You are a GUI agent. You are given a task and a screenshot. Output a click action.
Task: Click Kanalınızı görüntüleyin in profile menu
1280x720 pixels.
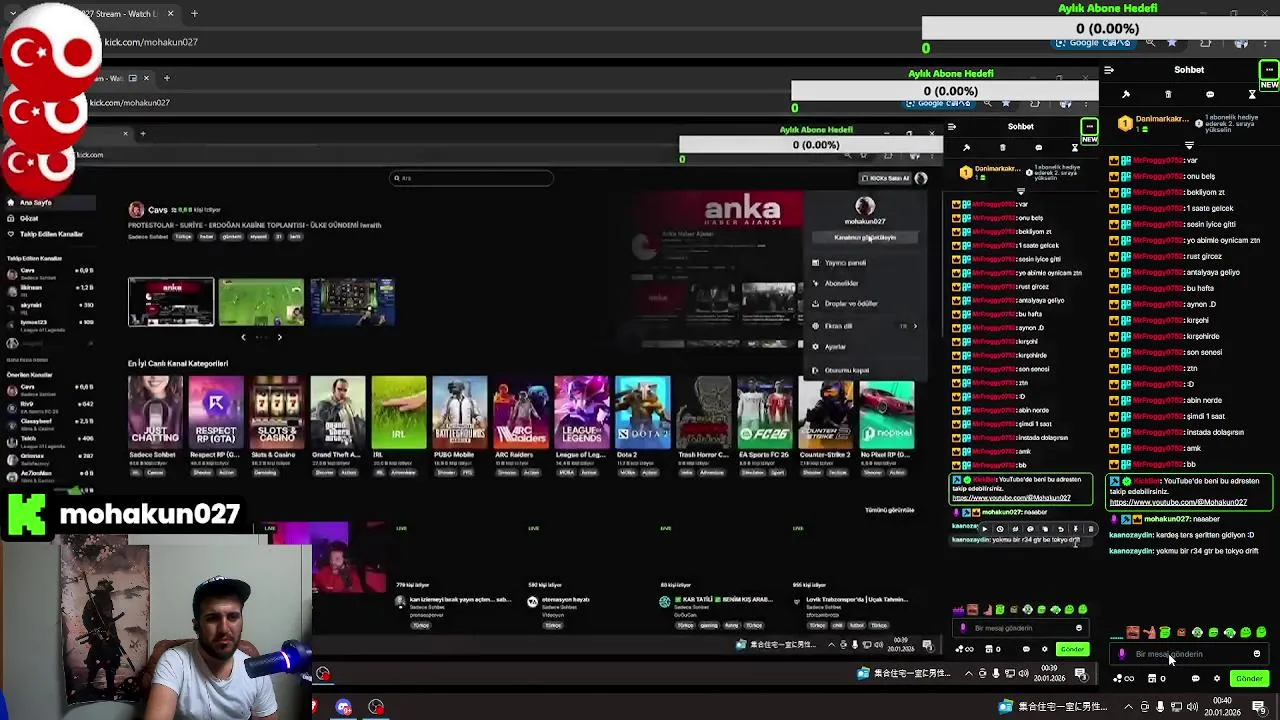click(865, 238)
